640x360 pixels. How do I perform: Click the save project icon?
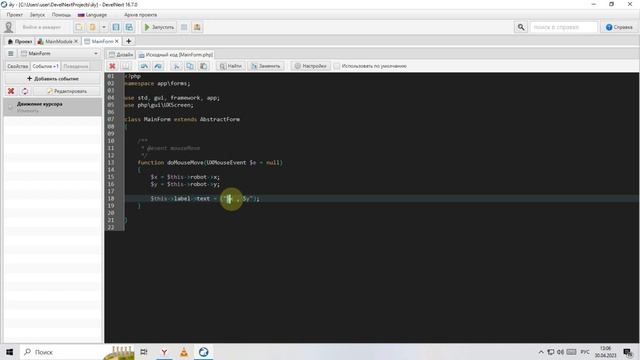(116, 27)
